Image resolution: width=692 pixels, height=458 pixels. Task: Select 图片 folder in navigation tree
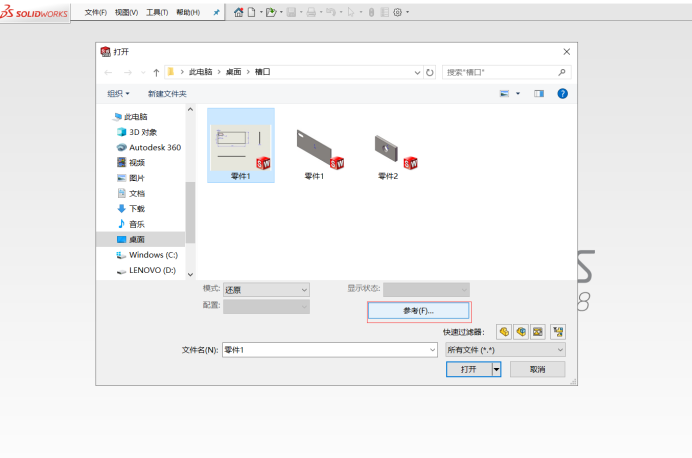(x=131, y=178)
